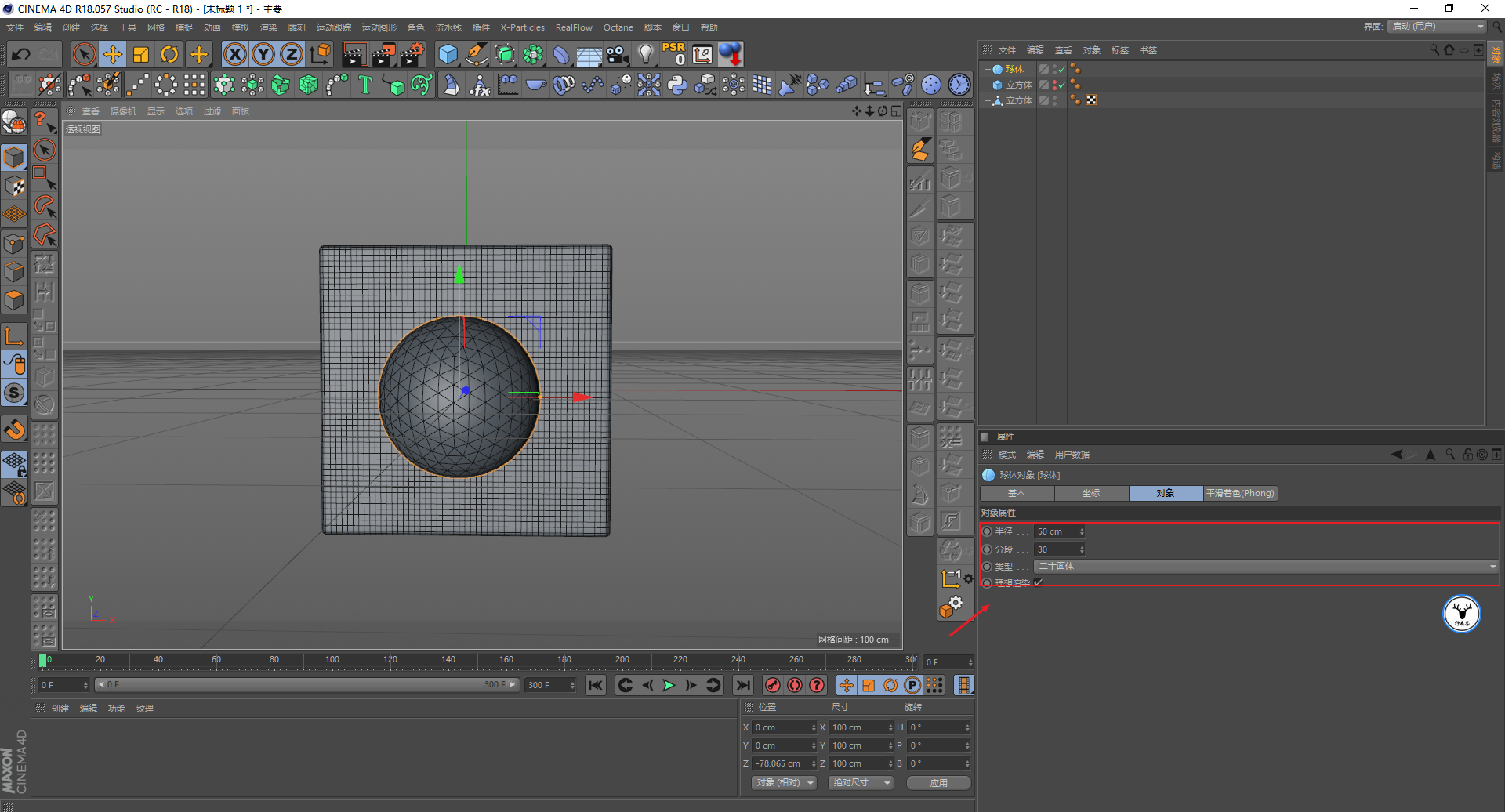Image resolution: width=1505 pixels, height=812 pixels.
Task: Toggle parameter P keyframe button
Action: click(912, 685)
